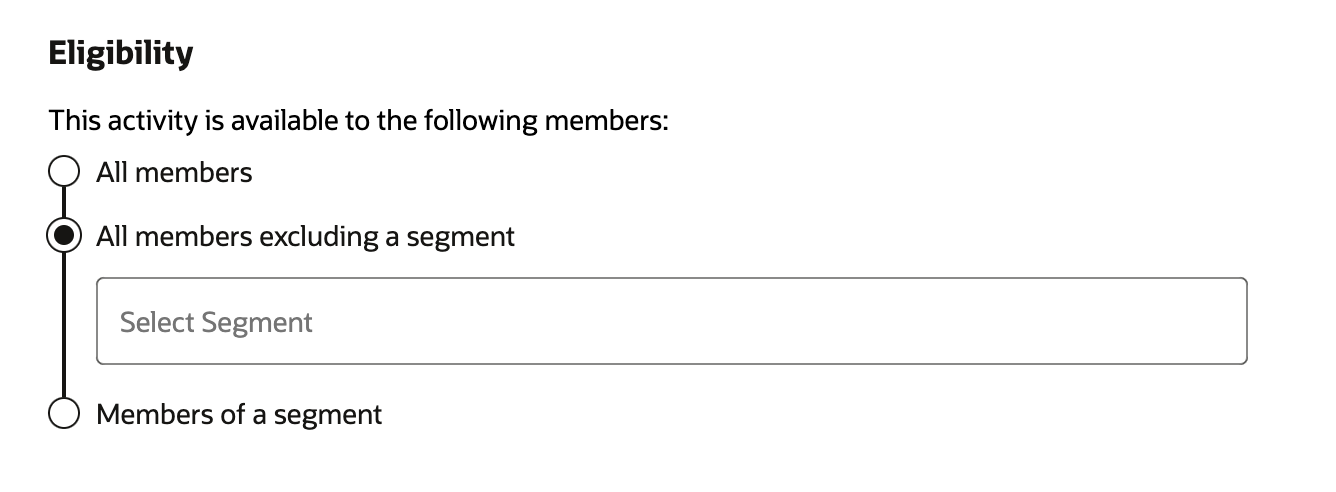Click the word All in the first radio label

(111, 173)
